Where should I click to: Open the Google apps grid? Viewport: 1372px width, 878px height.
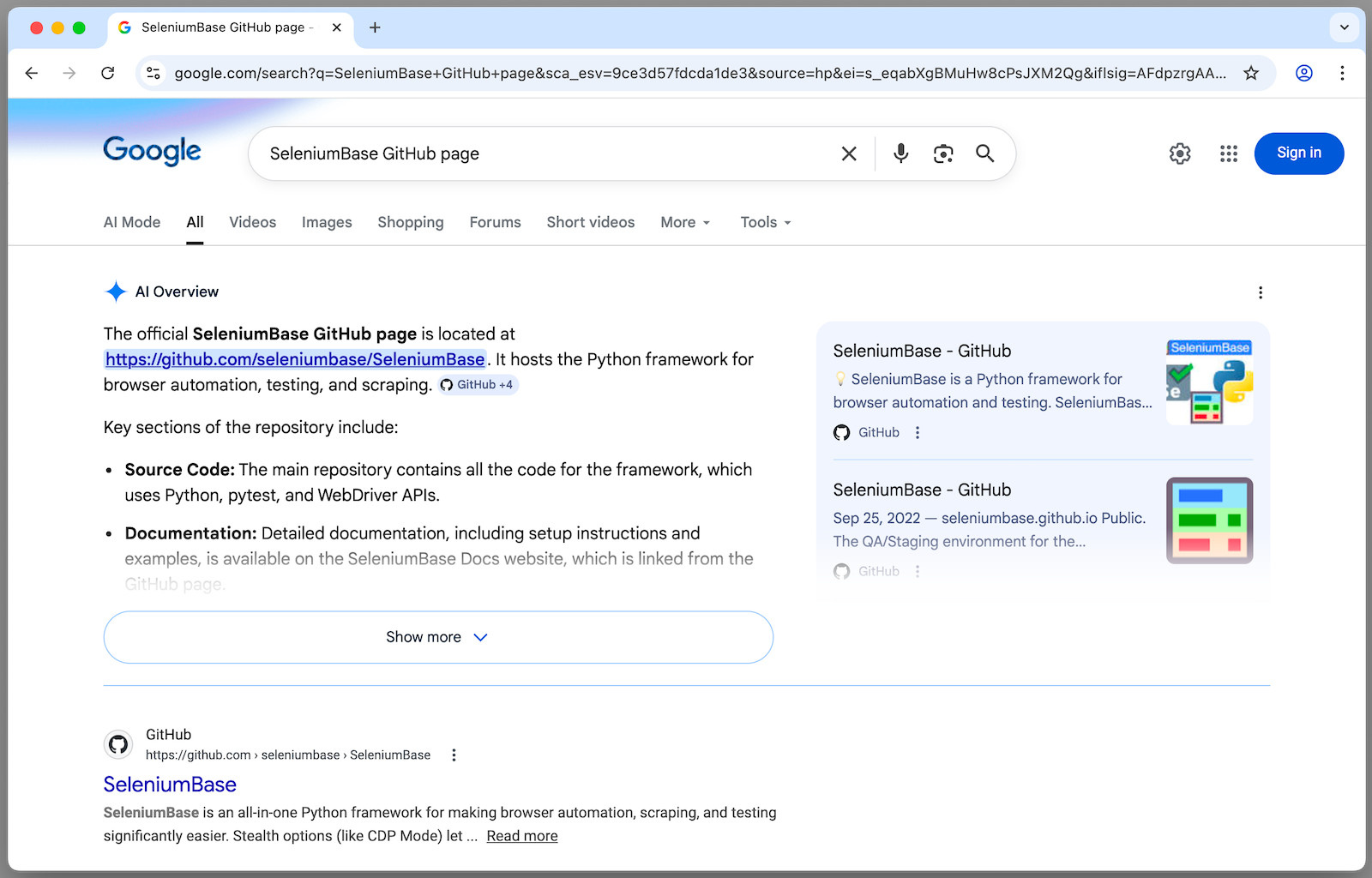tap(1228, 153)
